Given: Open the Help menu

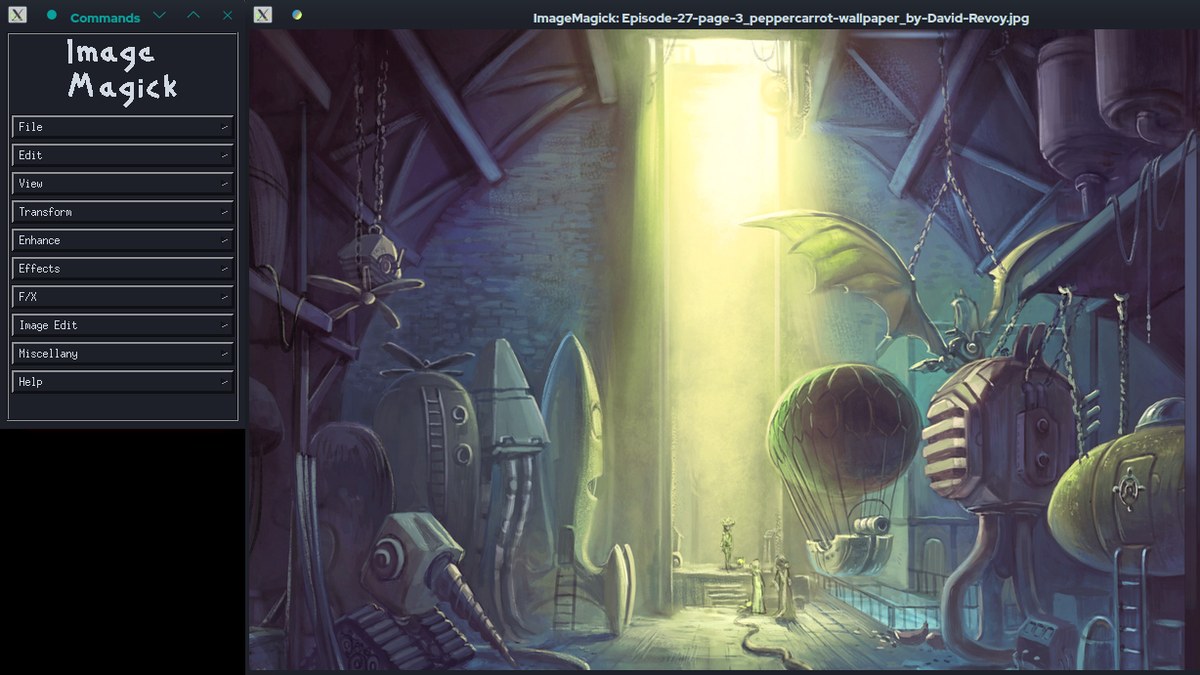Looking at the screenshot, I should (x=123, y=382).
